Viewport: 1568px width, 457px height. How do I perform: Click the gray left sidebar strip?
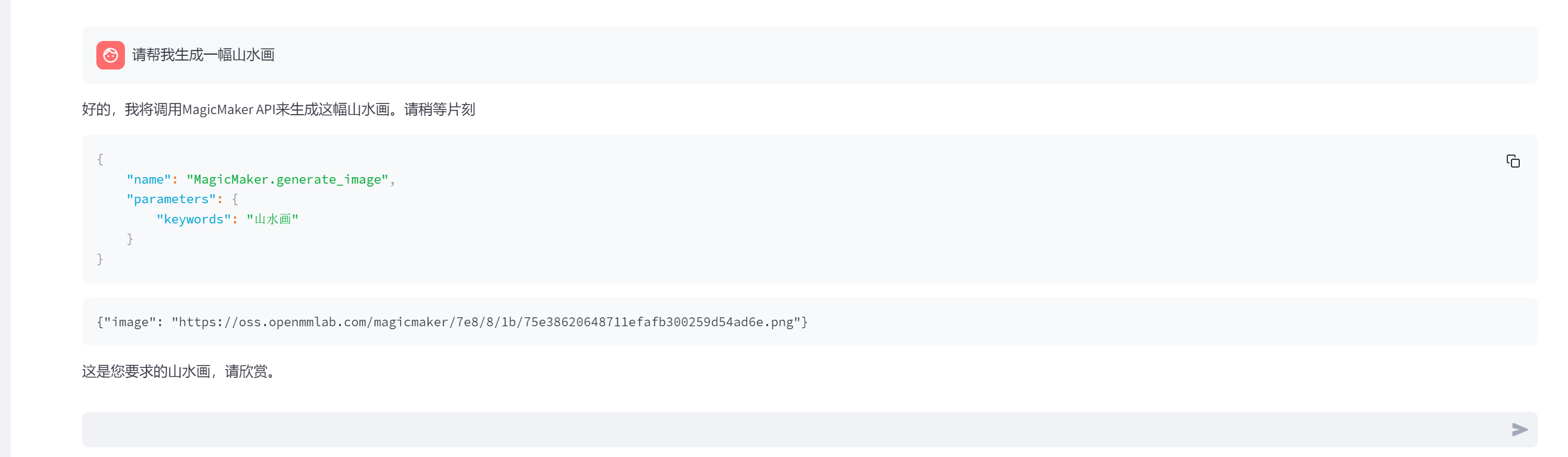(x=5, y=228)
